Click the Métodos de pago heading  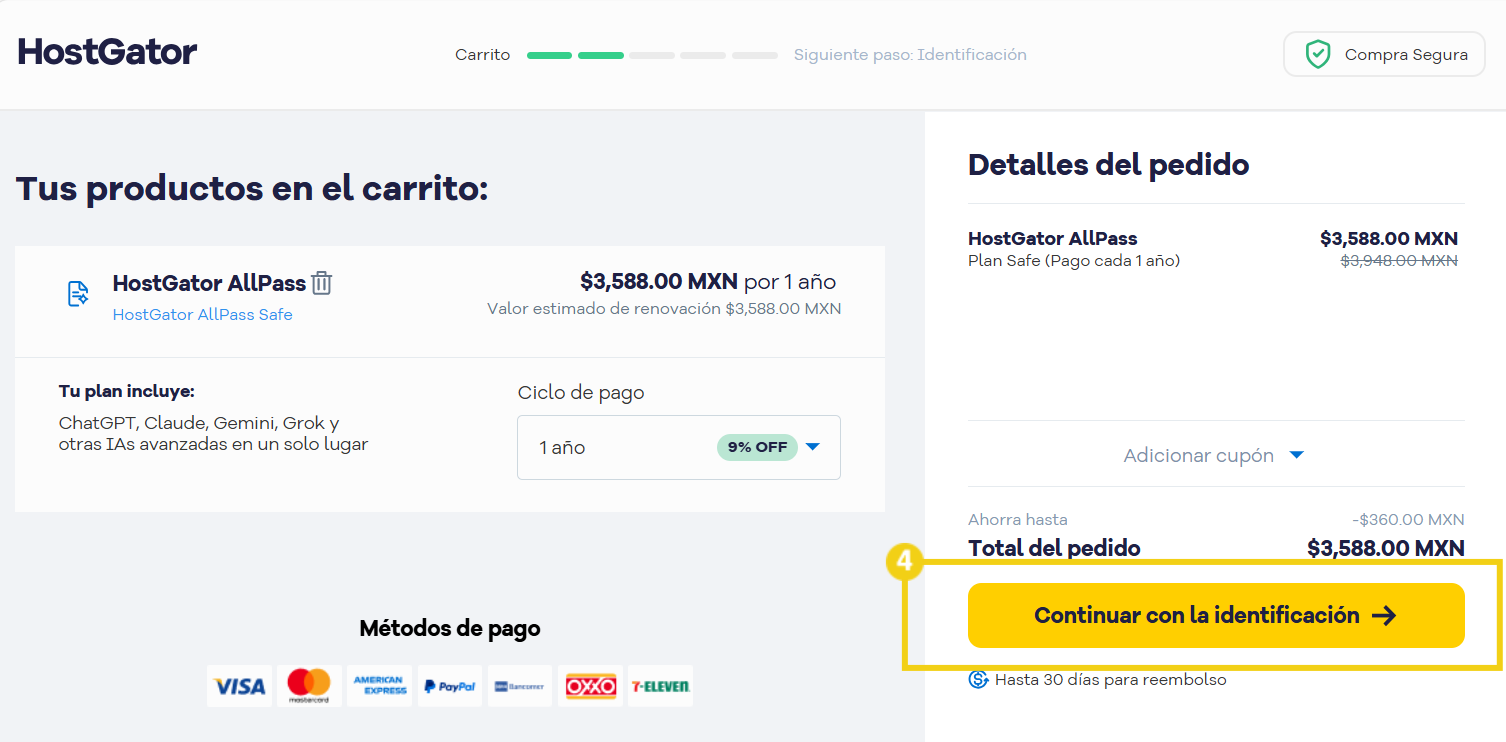tap(450, 629)
